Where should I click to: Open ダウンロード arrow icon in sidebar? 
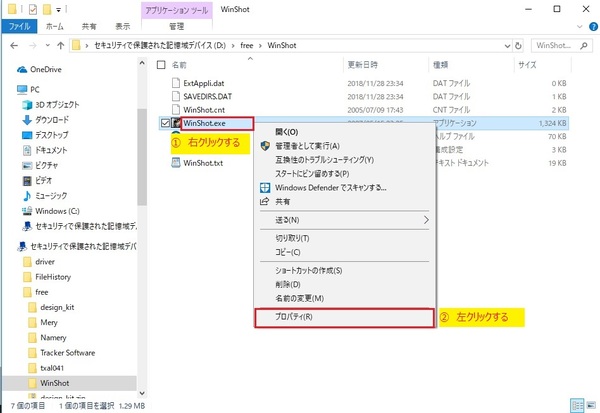[x=27, y=120]
